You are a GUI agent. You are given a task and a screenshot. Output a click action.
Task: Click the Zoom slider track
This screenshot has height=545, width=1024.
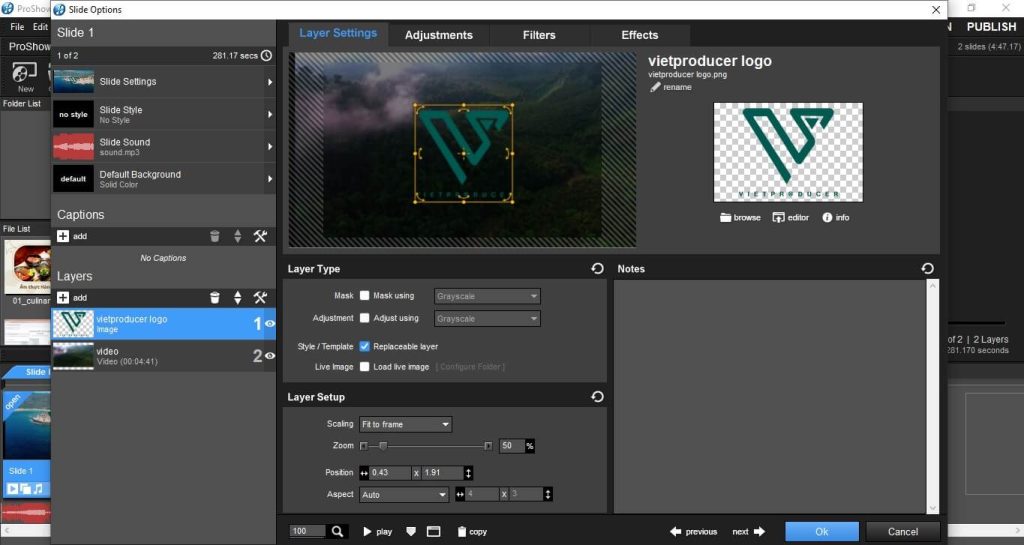[x=430, y=446]
